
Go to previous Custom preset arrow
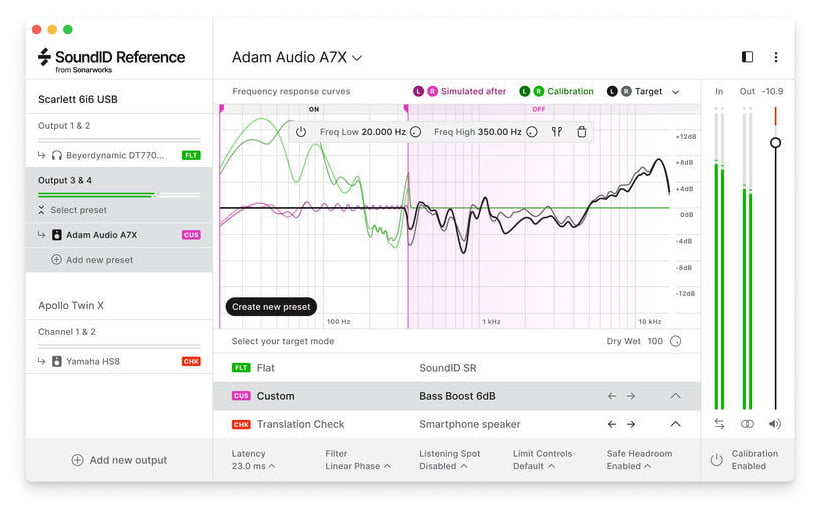[612, 396]
